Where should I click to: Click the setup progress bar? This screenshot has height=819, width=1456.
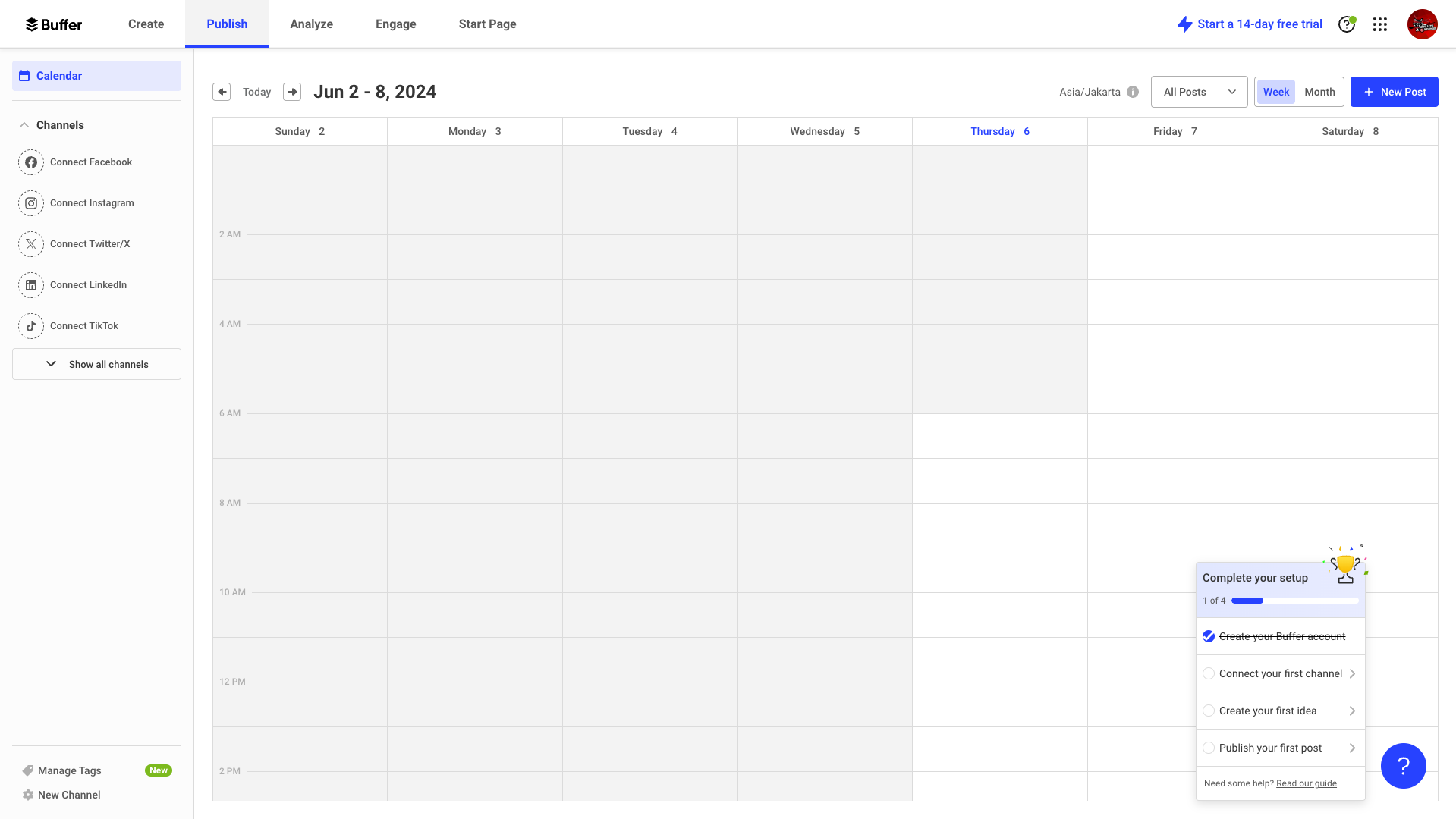pyautogui.click(x=1294, y=600)
